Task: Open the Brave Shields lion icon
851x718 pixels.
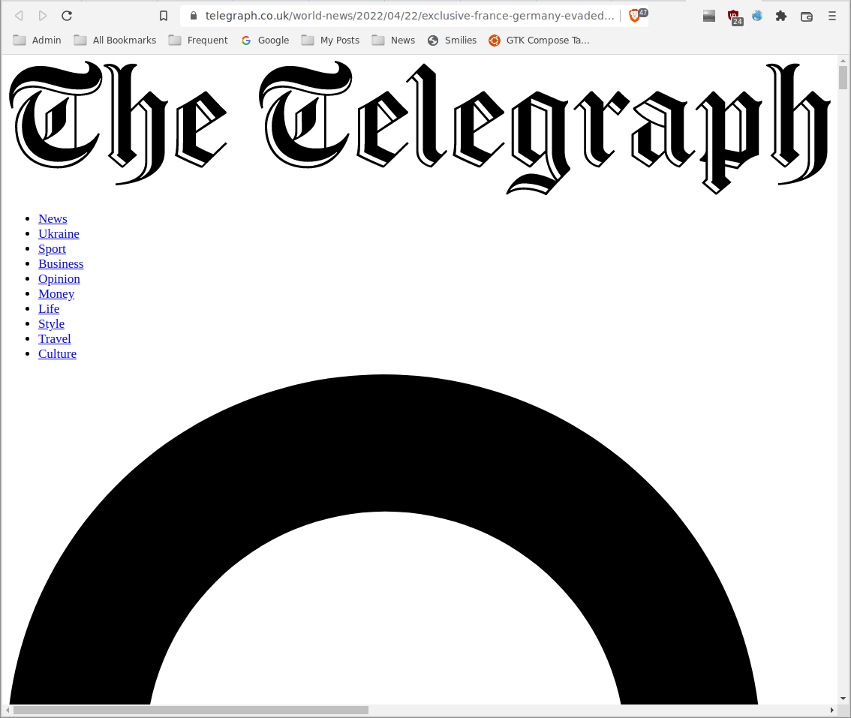Action: pos(634,16)
